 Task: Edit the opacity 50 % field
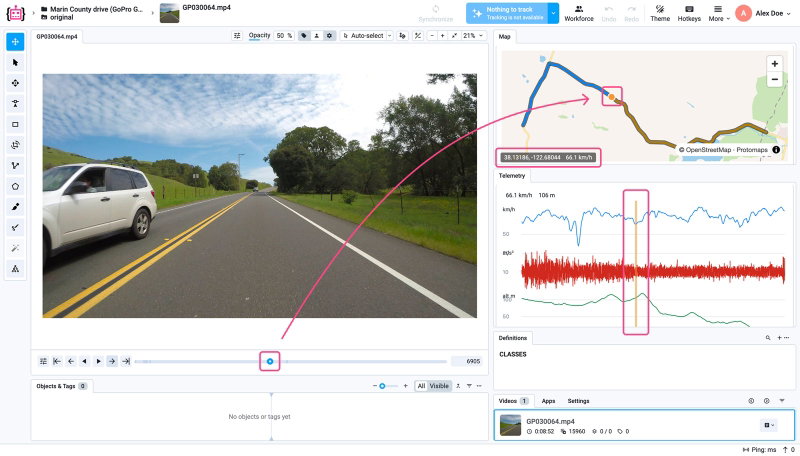coord(284,36)
